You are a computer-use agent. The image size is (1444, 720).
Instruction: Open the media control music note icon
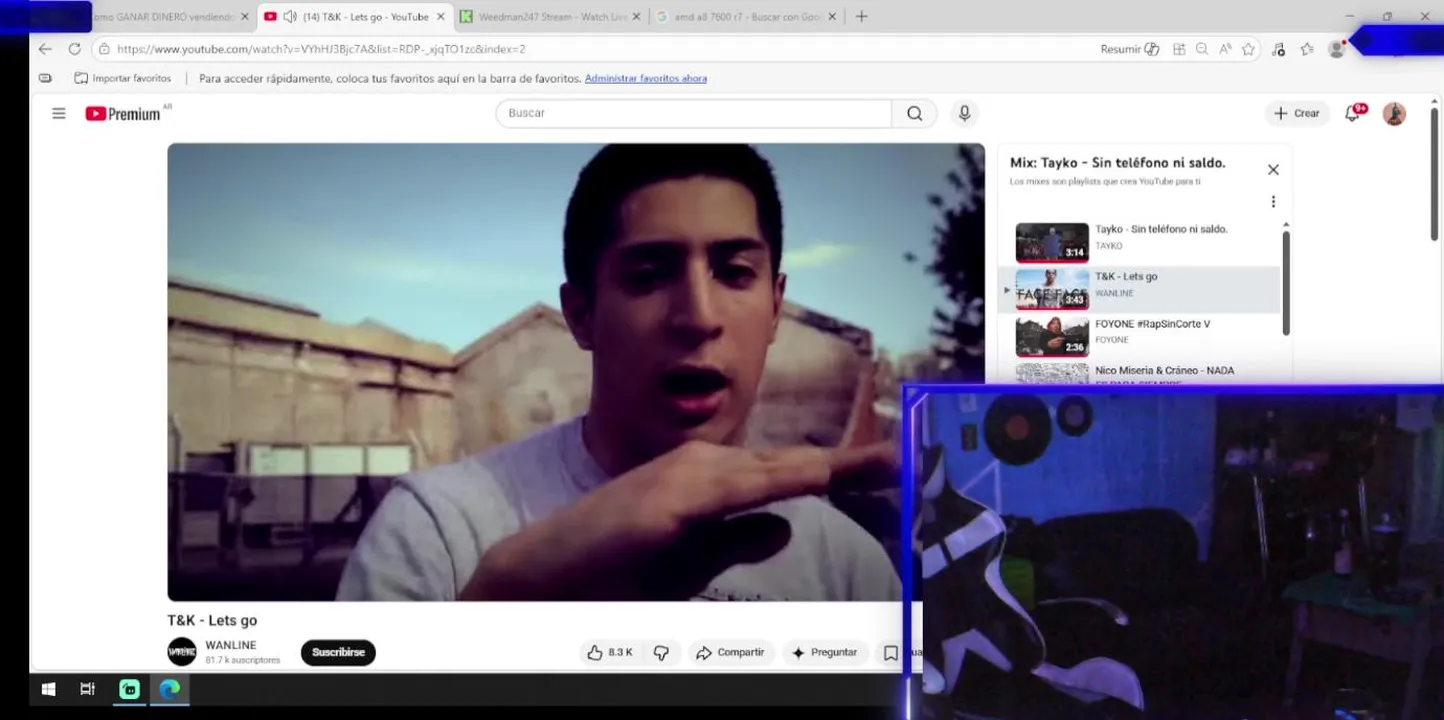[1278, 49]
